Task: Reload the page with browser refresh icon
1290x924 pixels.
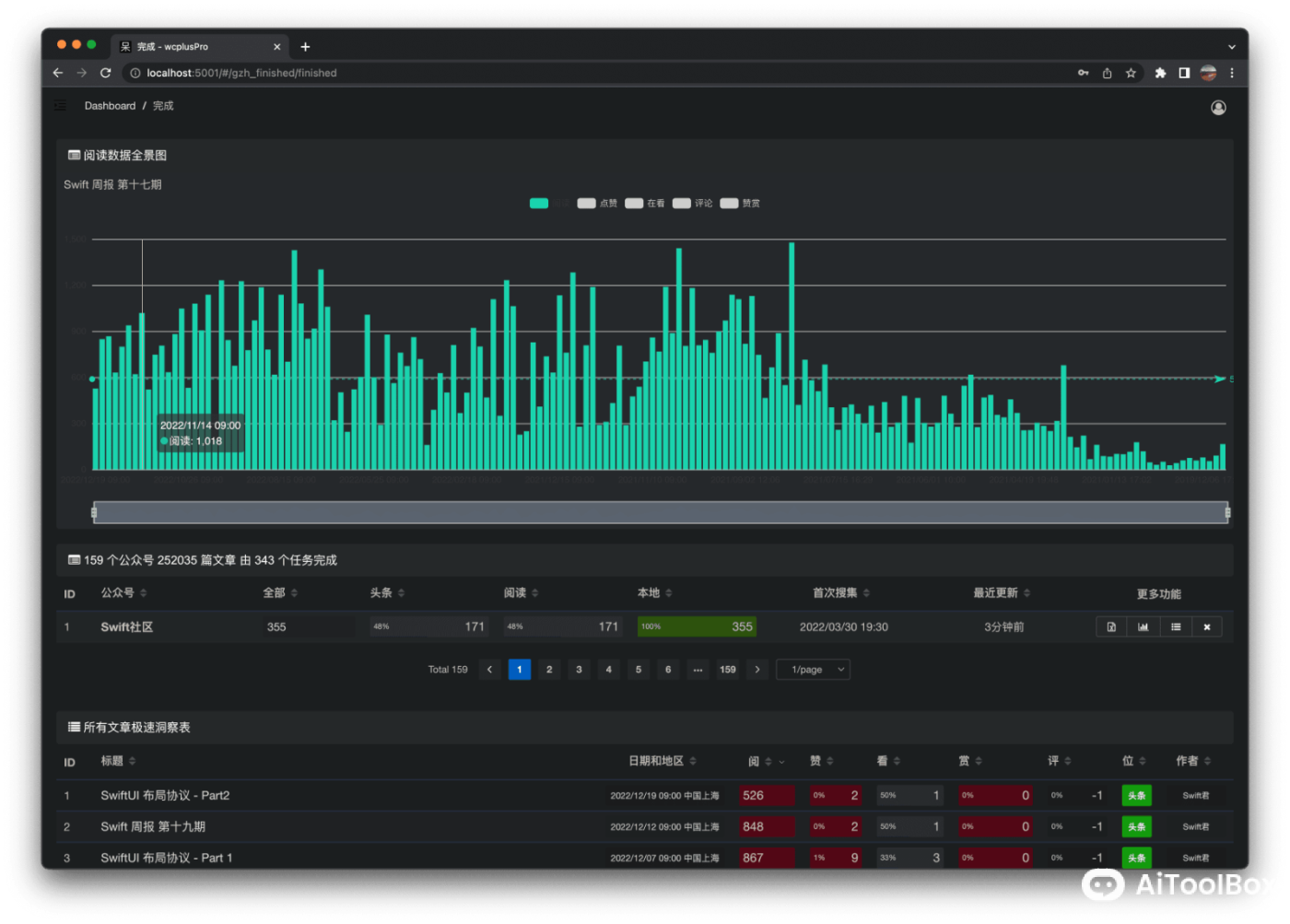Action: (x=106, y=73)
